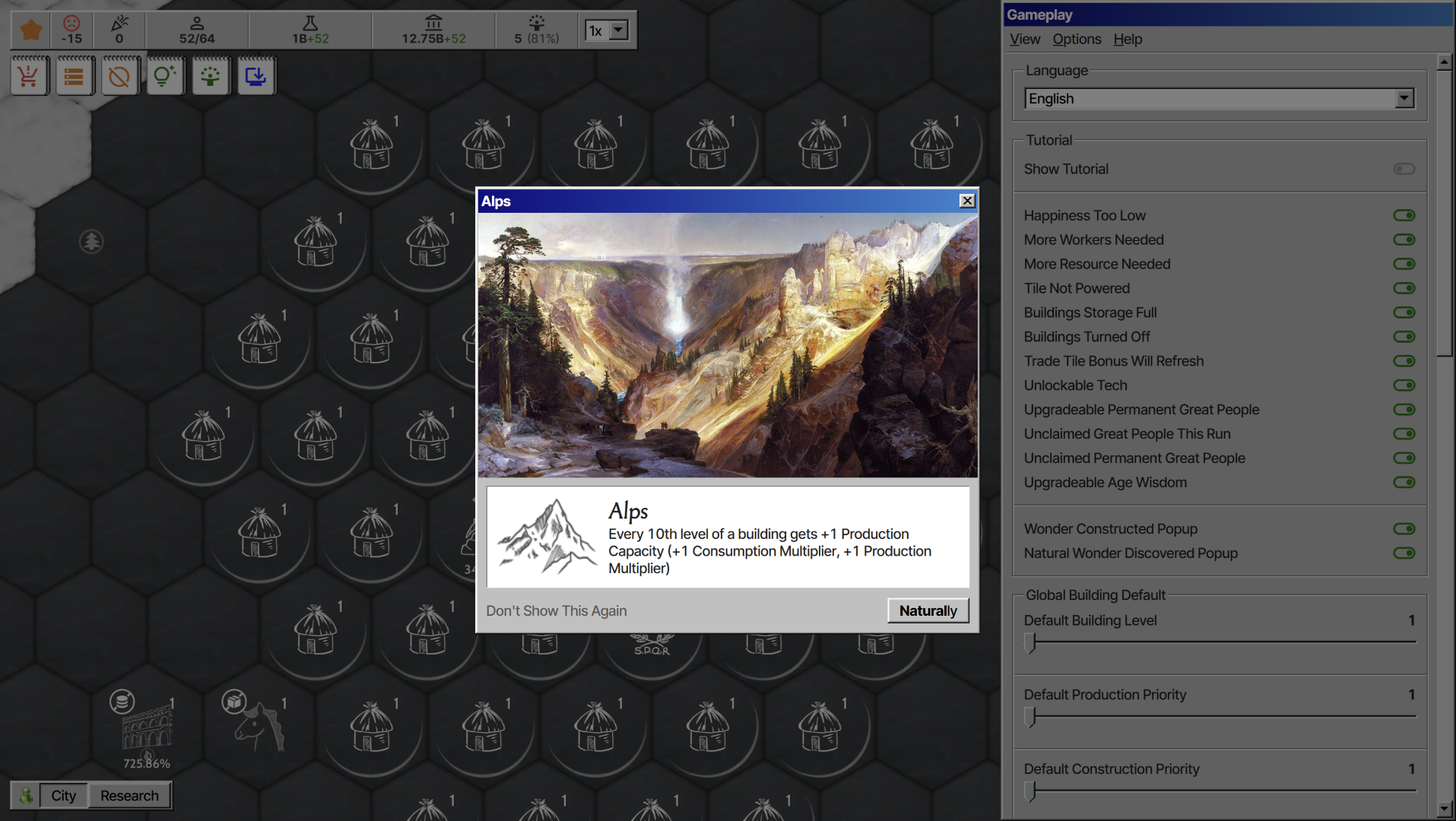1456x821 pixels.
Task: Select the SPQR building tile
Action: (x=652, y=645)
